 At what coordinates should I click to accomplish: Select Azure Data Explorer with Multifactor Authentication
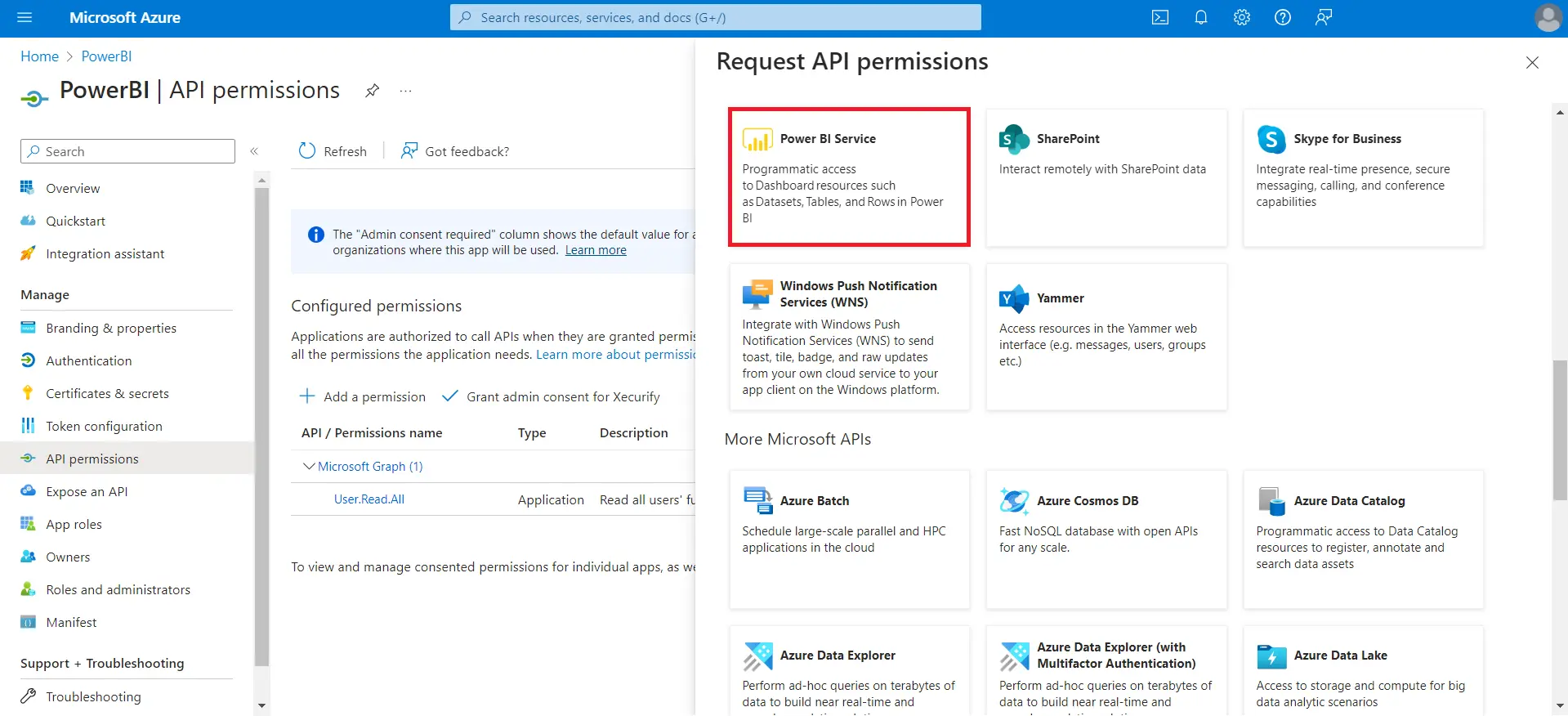click(x=1106, y=670)
